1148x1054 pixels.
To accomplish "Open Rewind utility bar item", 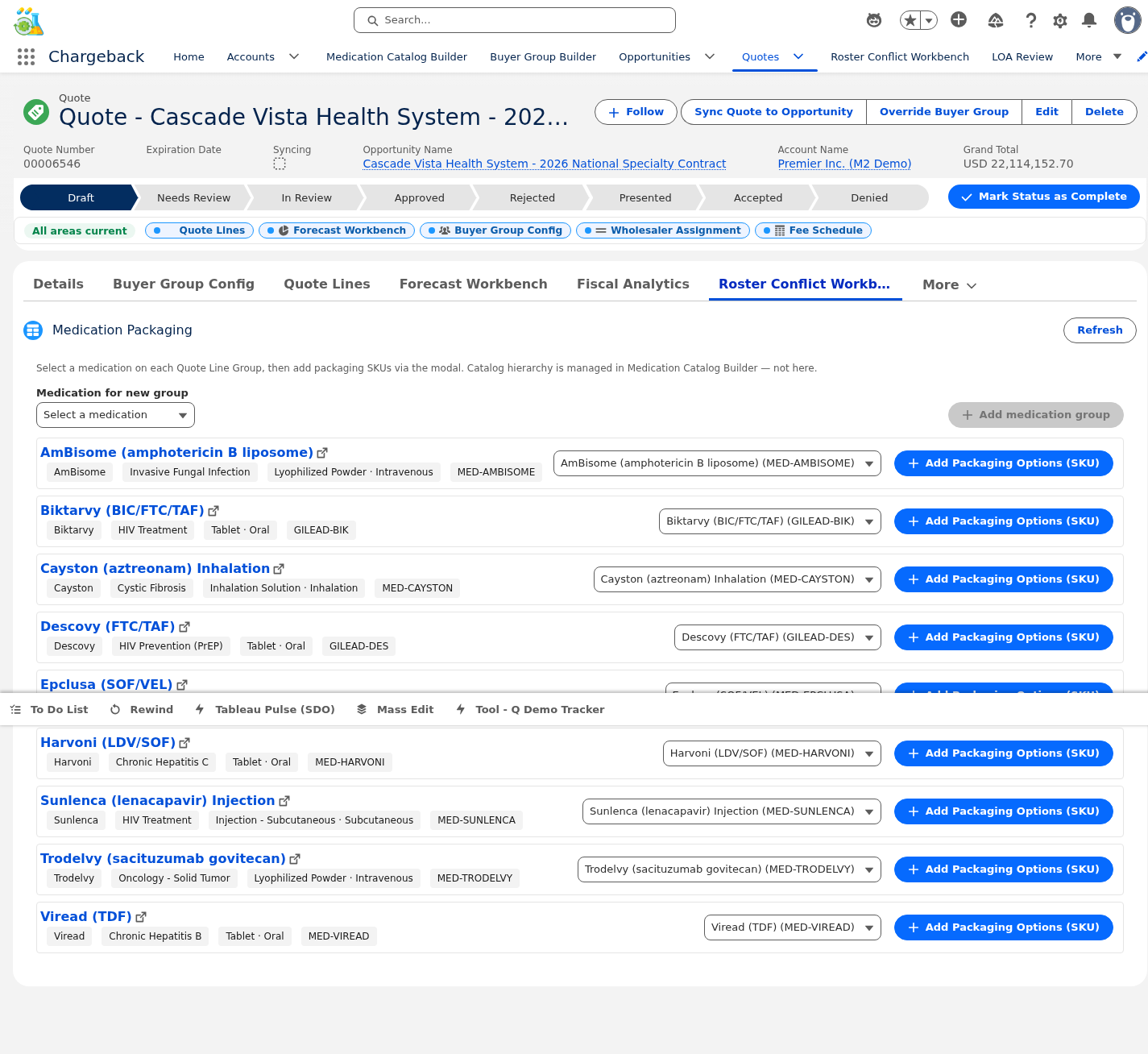I will [142, 710].
